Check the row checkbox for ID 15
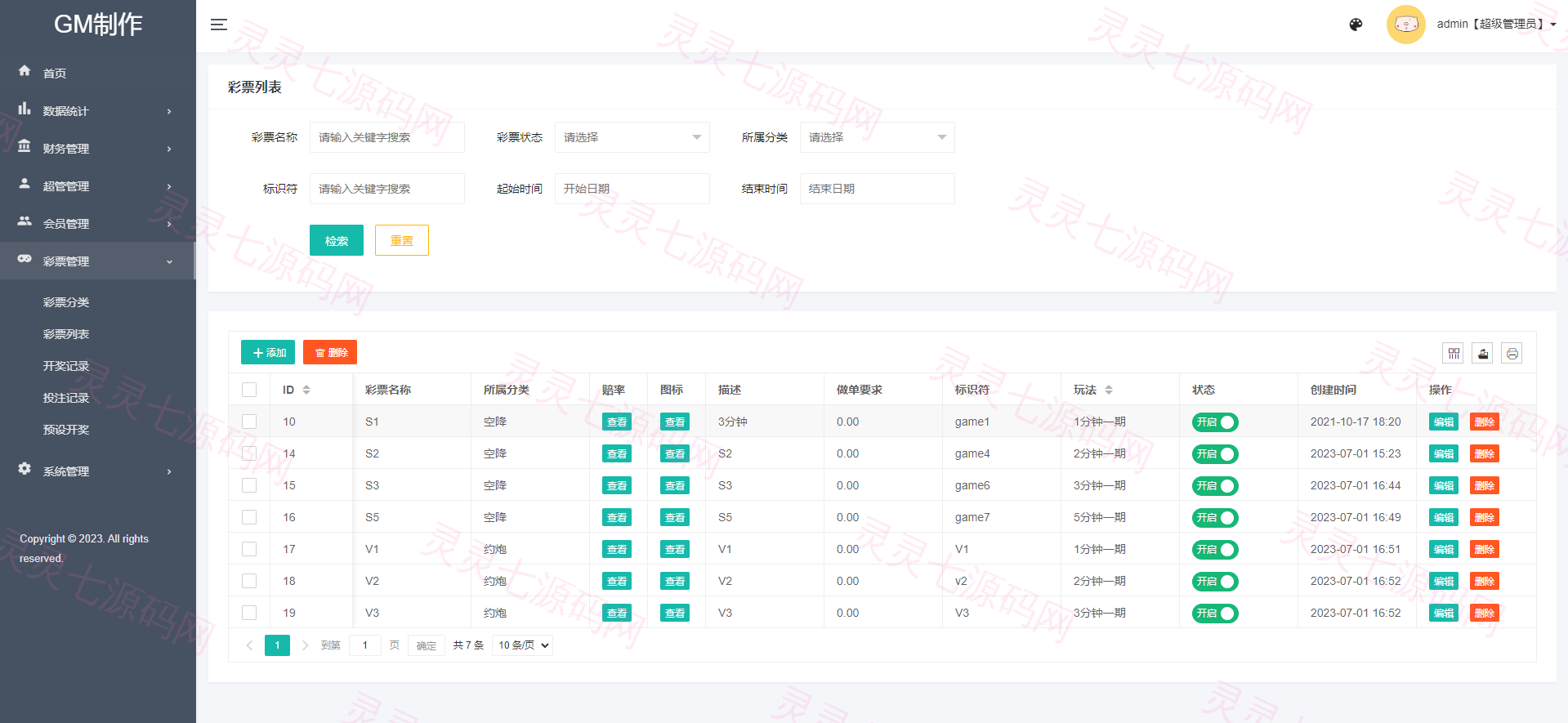Image resolution: width=1568 pixels, height=723 pixels. click(249, 485)
